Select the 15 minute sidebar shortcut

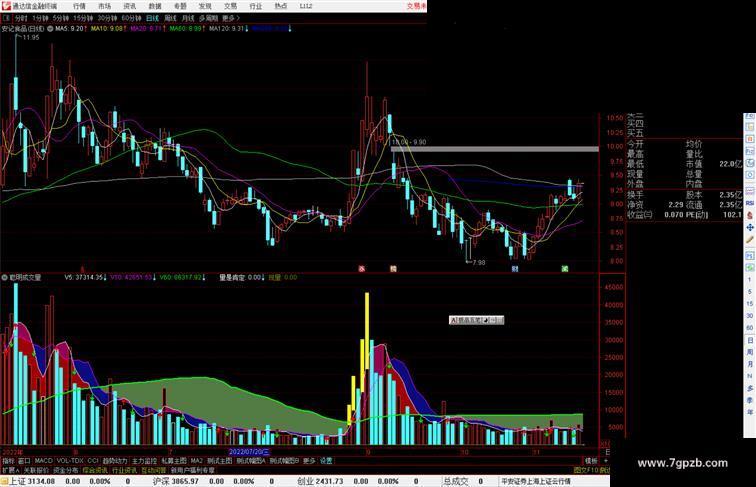[x=750, y=304]
